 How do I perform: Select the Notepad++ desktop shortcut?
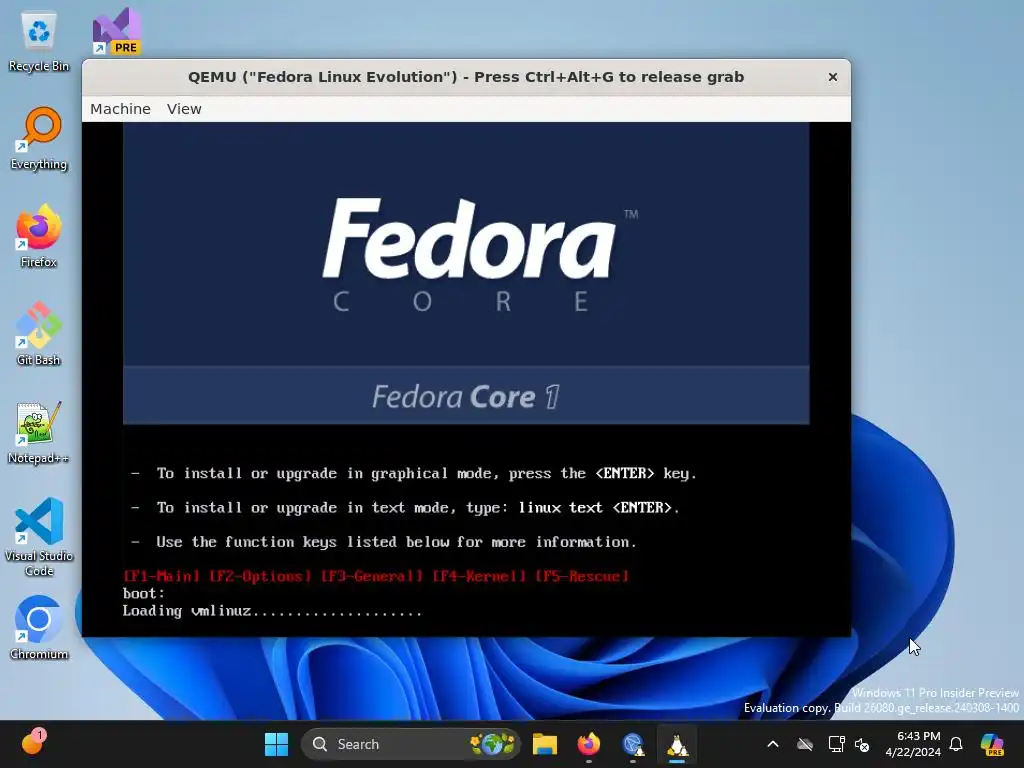[x=39, y=433]
